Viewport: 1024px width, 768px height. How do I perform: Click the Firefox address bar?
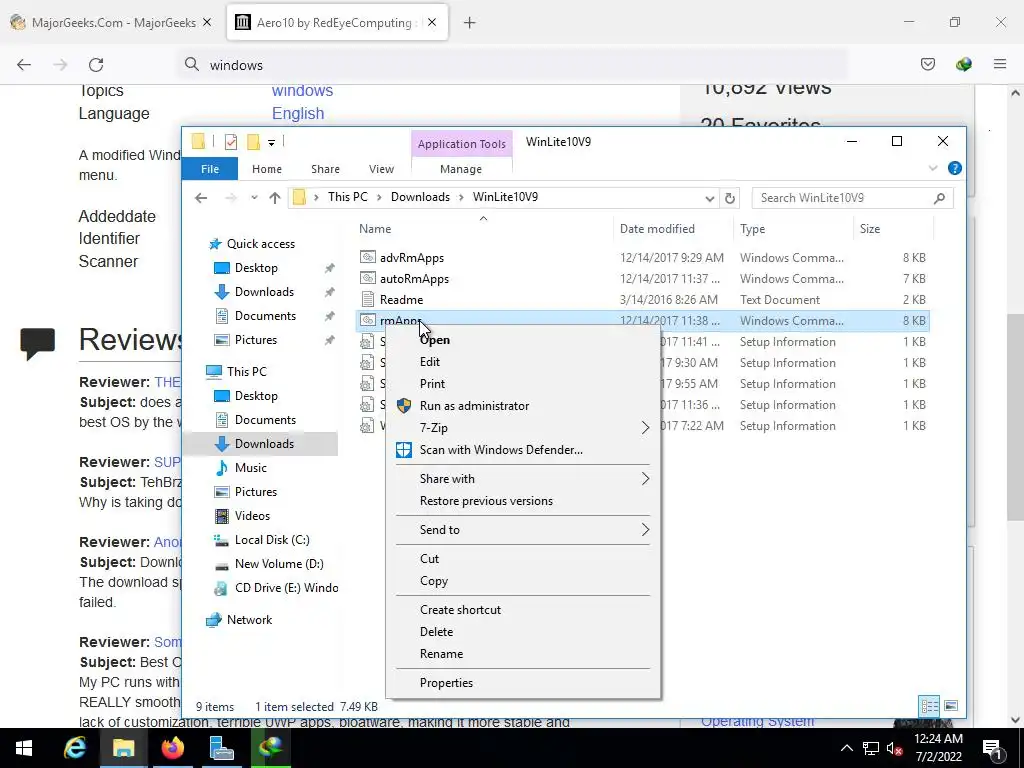512,65
